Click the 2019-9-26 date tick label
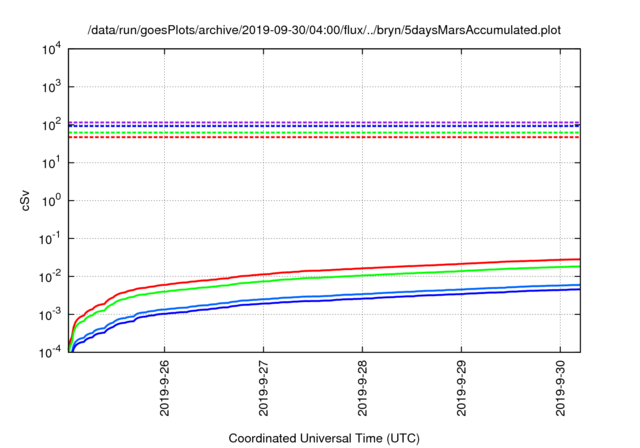 [164, 388]
